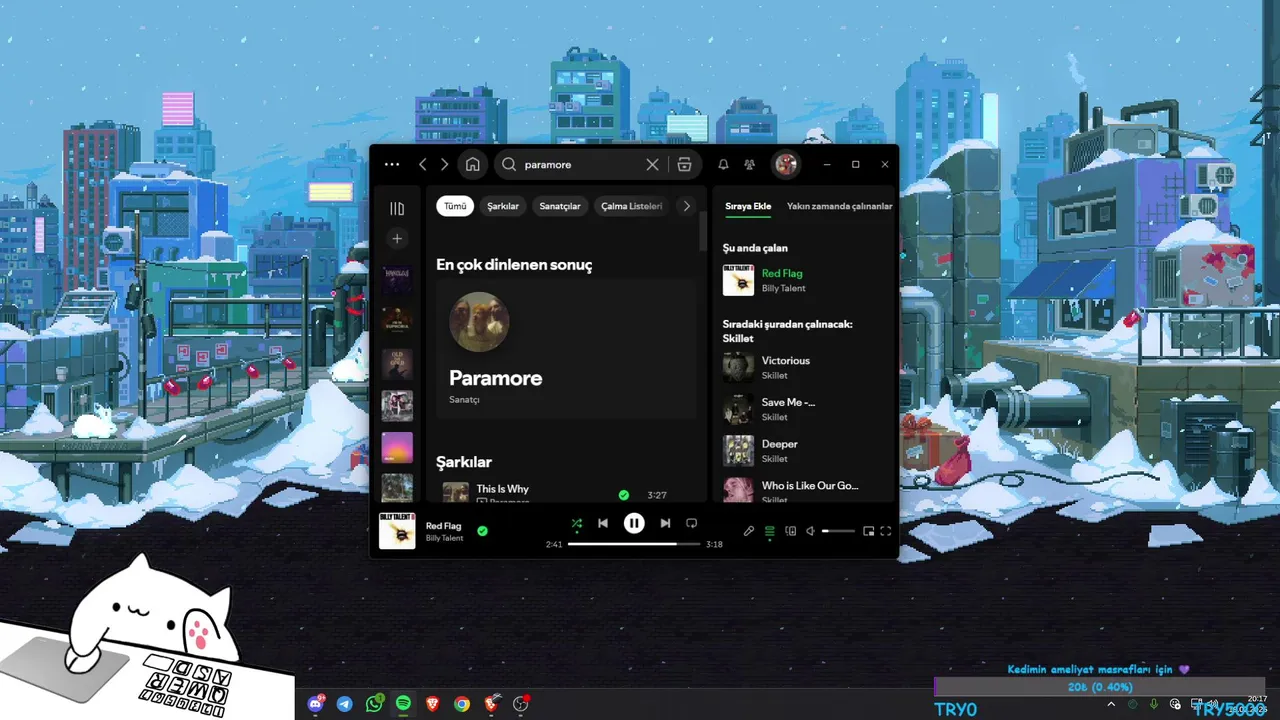This screenshot has height=720, width=1280.
Task: Play the song This Is Why
Action: 503,489
